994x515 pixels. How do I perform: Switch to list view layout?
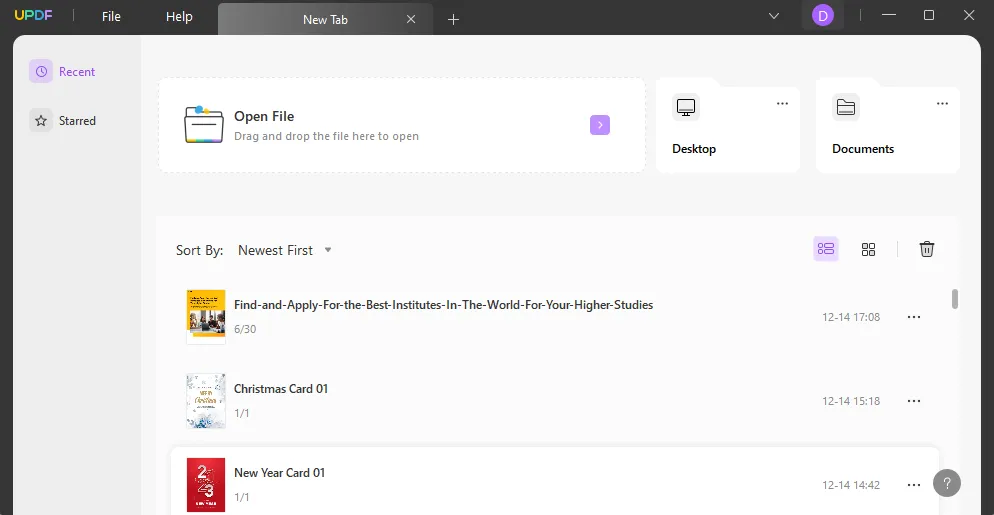(x=826, y=249)
